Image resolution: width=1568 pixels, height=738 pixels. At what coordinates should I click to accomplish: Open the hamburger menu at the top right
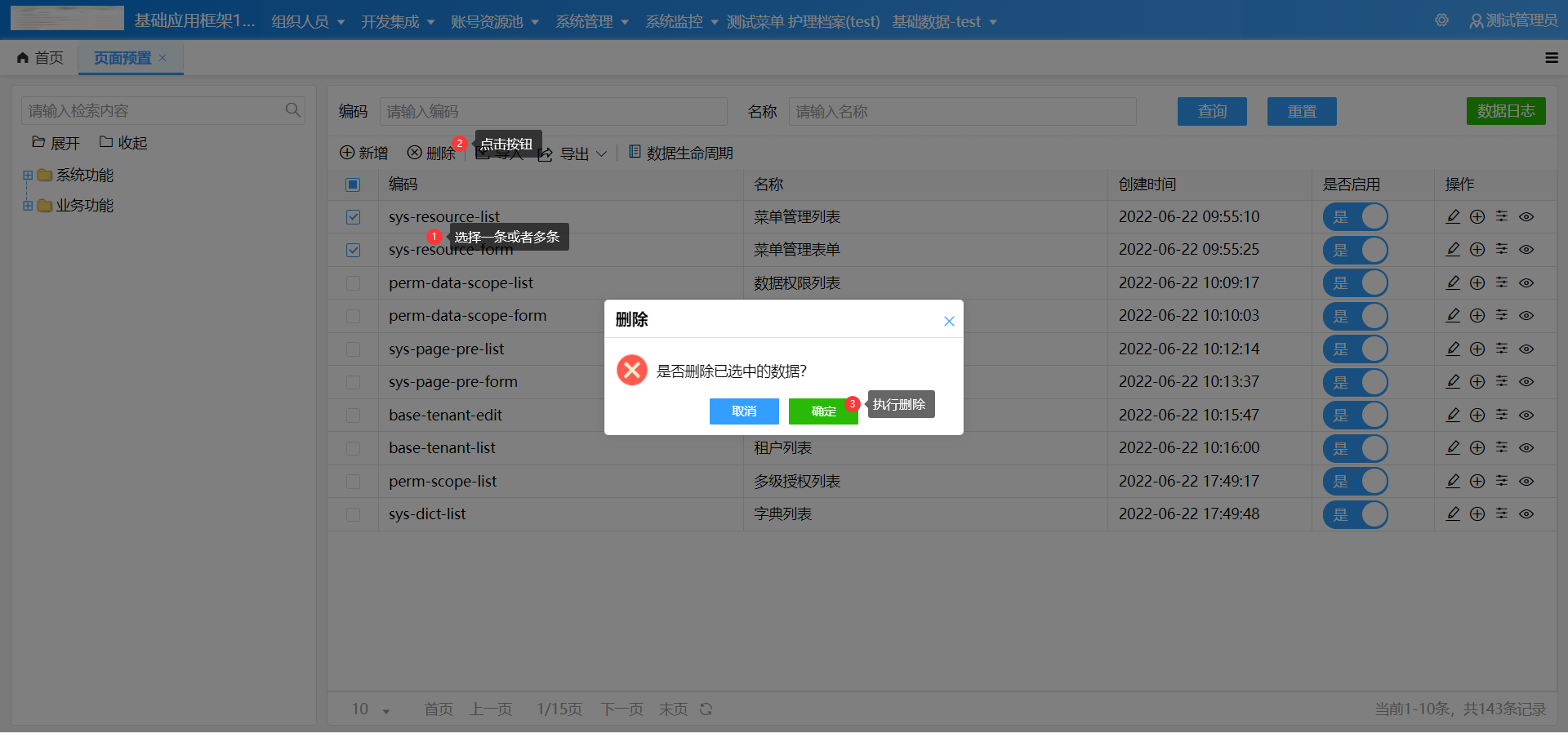[x=1552, y=58]
